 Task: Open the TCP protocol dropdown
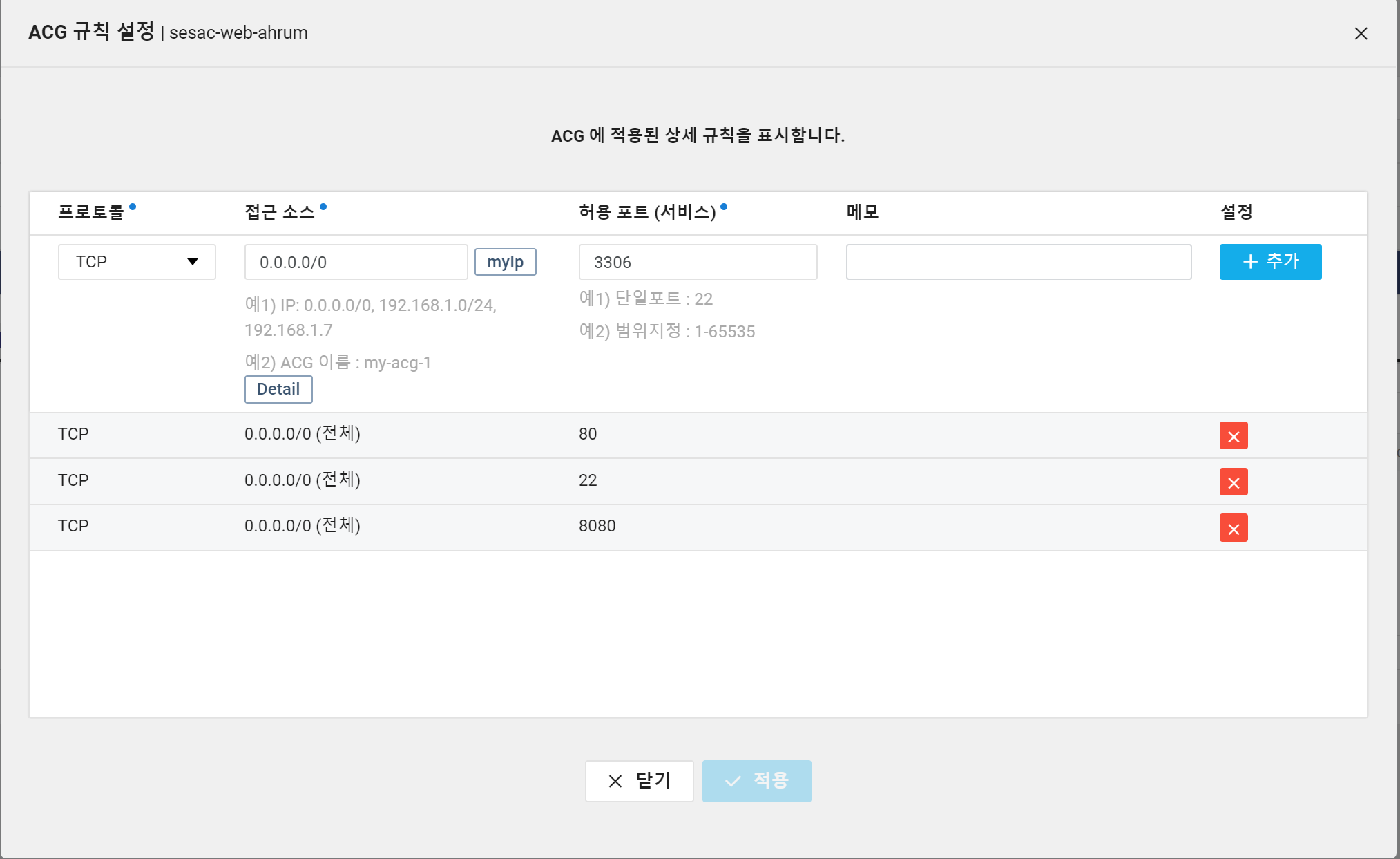point(137,262)
